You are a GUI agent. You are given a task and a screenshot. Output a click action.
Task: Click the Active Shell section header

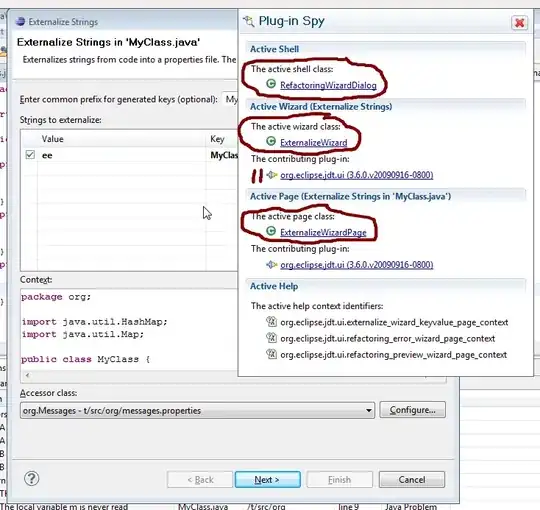pos(274,49)
